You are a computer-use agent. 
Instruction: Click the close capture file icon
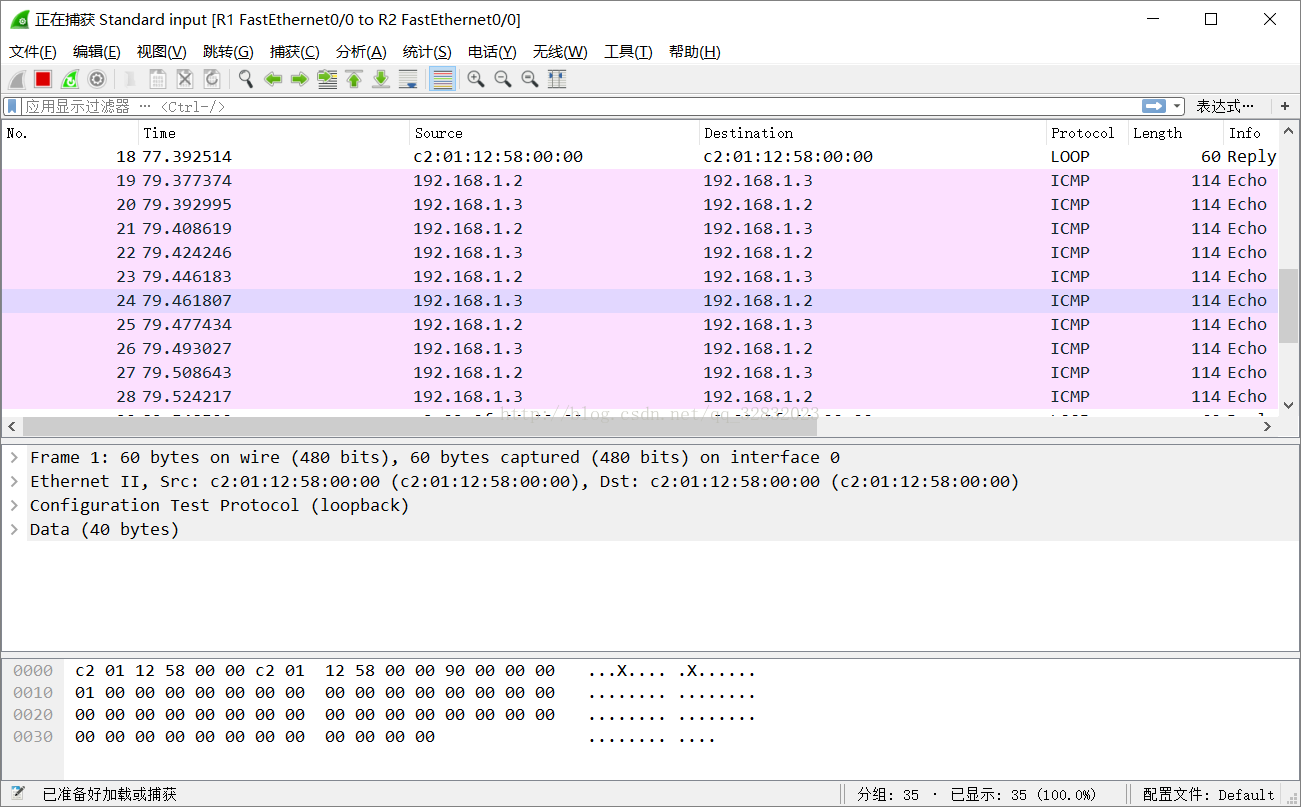coord(185,79)
